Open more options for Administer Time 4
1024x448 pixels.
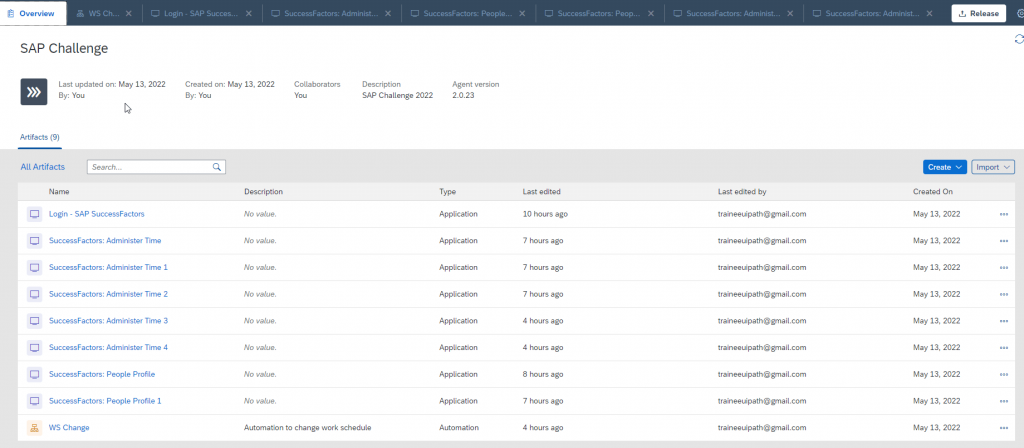click(1004, 348)
